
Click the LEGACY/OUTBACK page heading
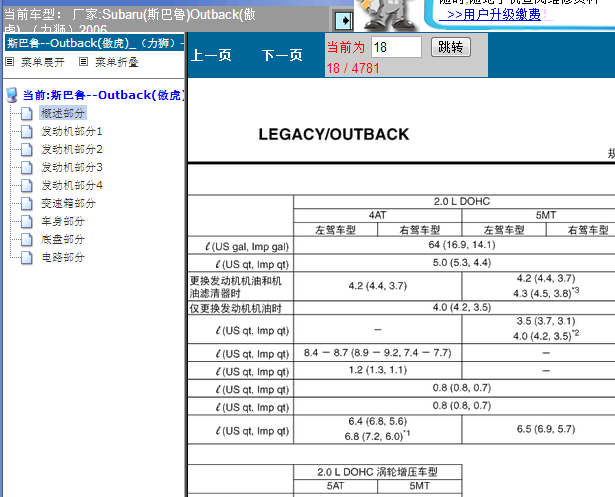click(x=334, y=135)
